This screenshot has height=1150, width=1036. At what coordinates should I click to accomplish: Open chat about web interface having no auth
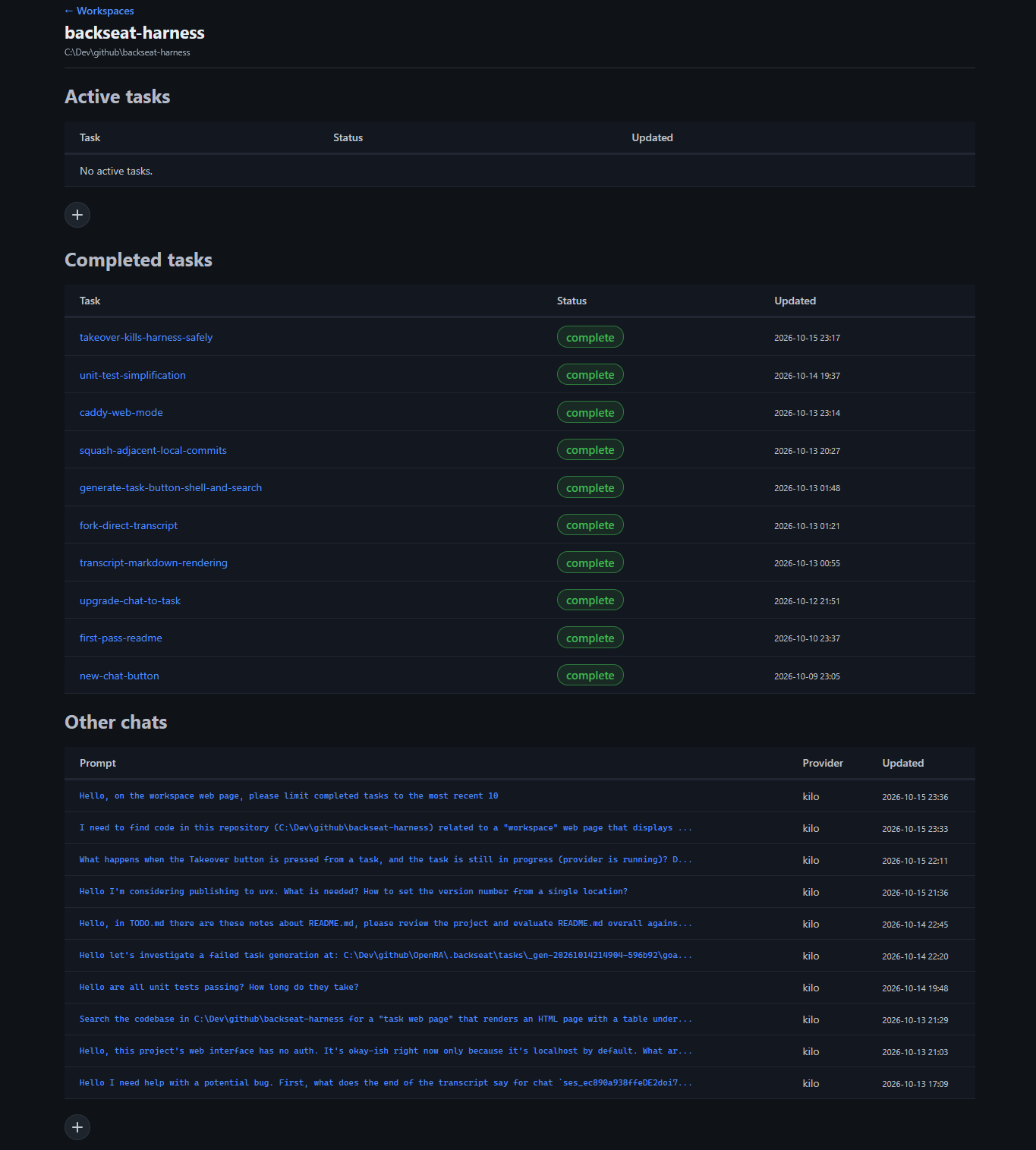pyautogui.click(x=386, y=1051)
